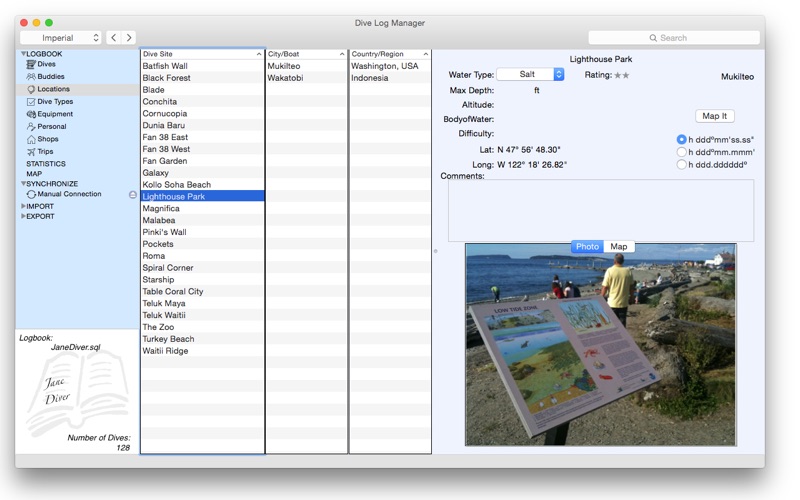
Task: Select the h ddd°mm'ss.ss" coordinate format
Action: (681, 139)
